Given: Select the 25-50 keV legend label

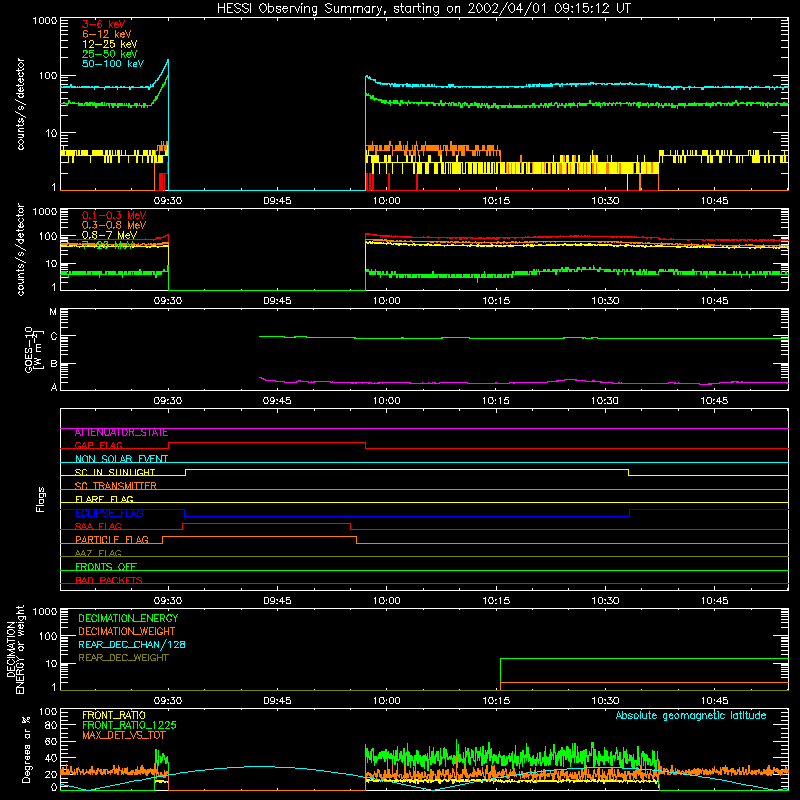Looking at the screenshot, I should (x=109, y=54).
